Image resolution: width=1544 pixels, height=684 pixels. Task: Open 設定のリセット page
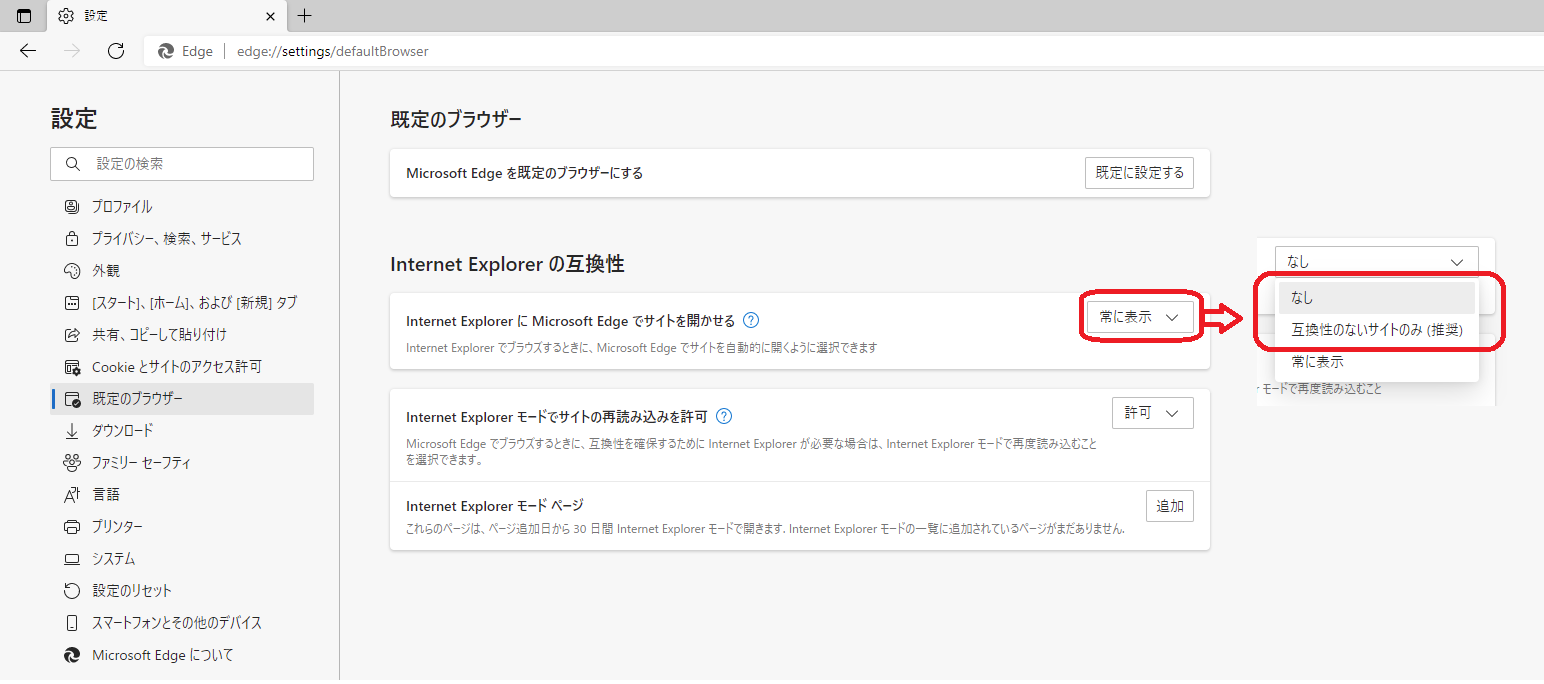pyautogui.click(x=182, y=591)
